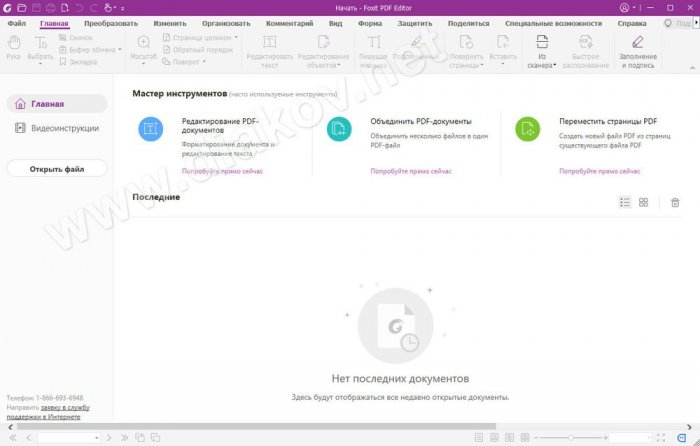Switch to the Организовать tab
Screen dimensions: 700x446
tap(226, 23)
